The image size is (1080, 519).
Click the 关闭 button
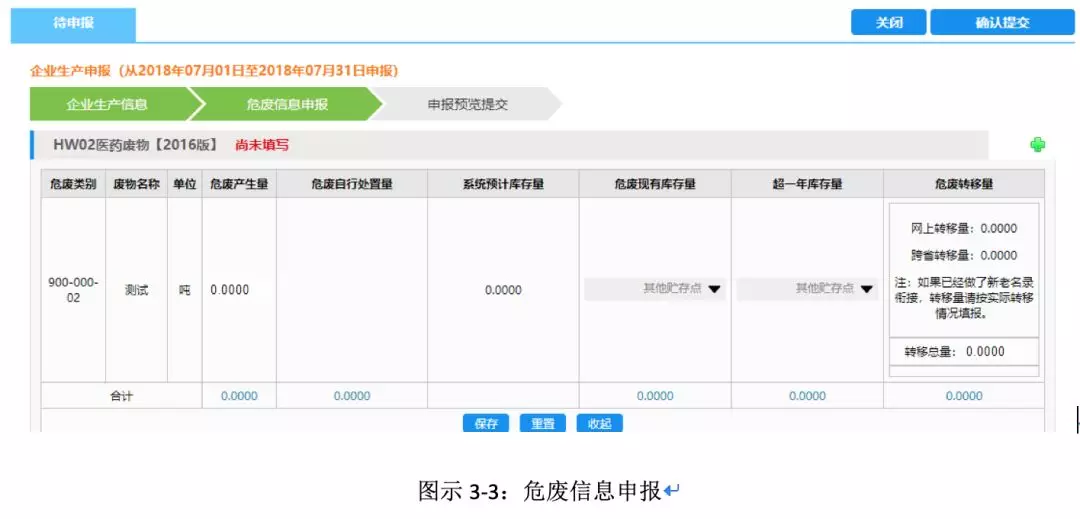point(888,23)
